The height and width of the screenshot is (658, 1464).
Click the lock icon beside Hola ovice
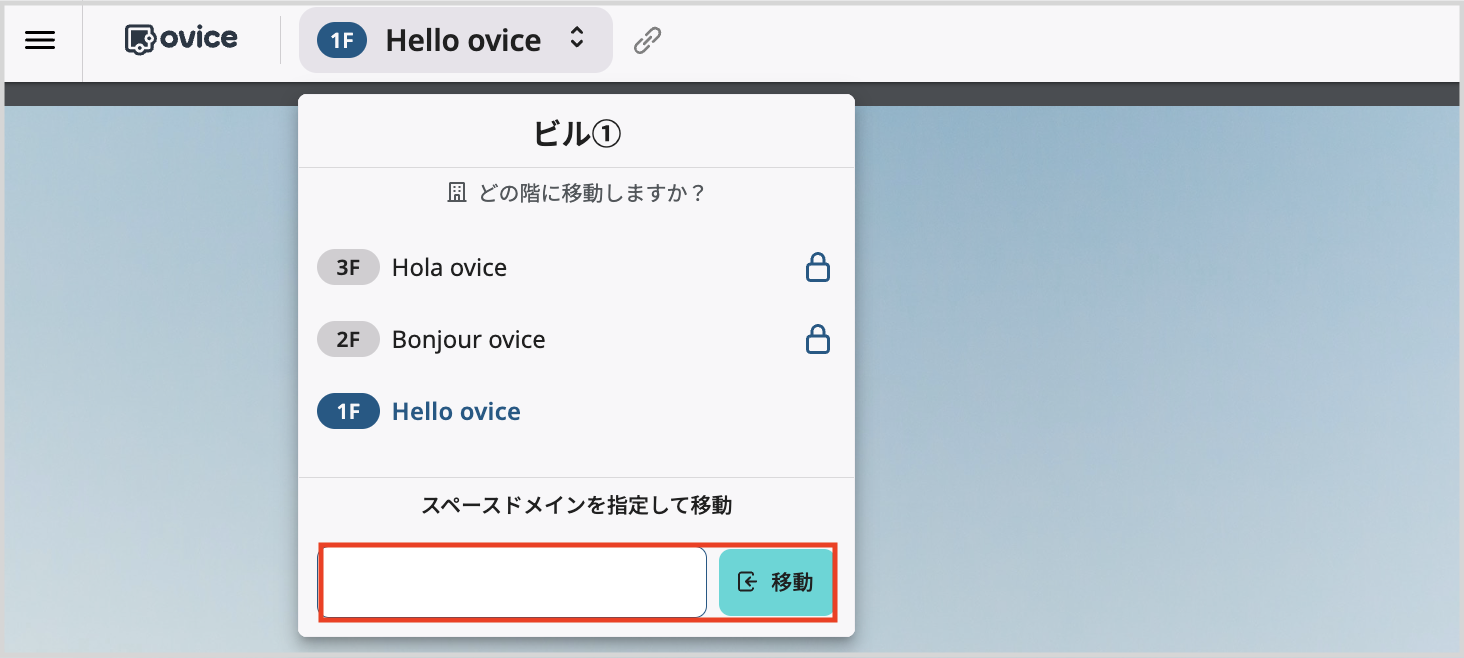tap(818, 267)
